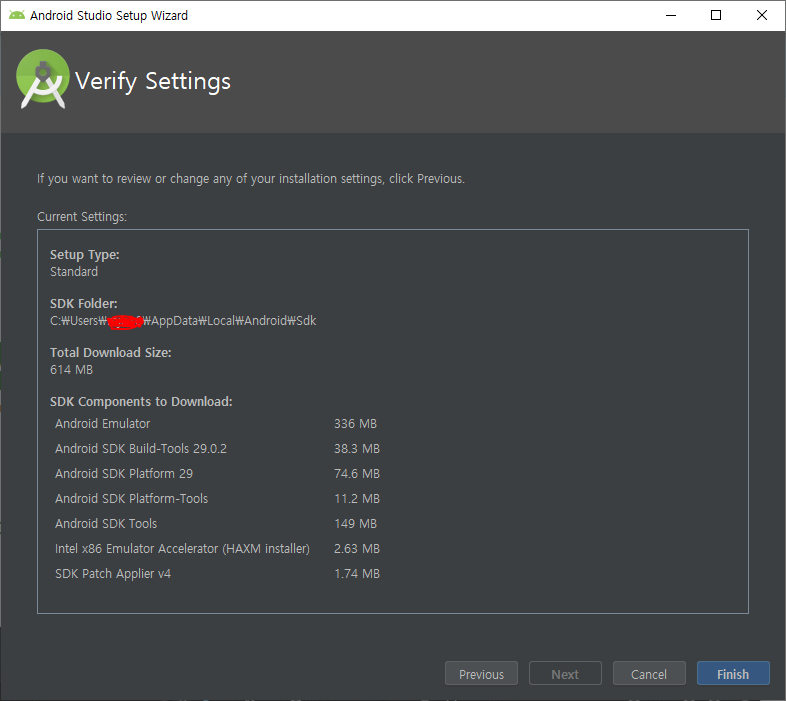The image size is (786, 701).
Task: Select the 'Android Emulator' row
Action: pyautogui.click(x=216, y=424)
